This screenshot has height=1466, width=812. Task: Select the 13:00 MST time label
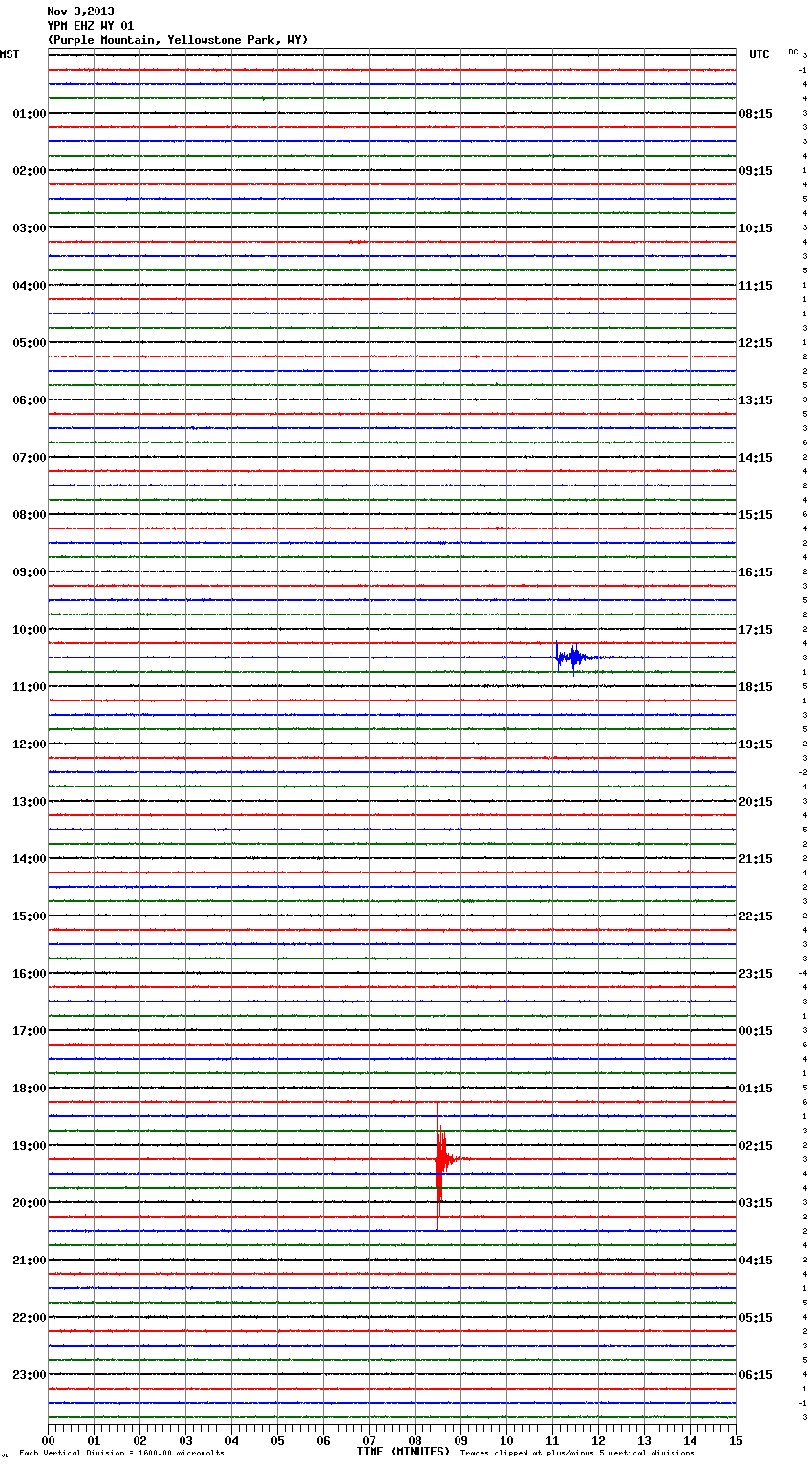pyautogui.click(x=30, y=802)
